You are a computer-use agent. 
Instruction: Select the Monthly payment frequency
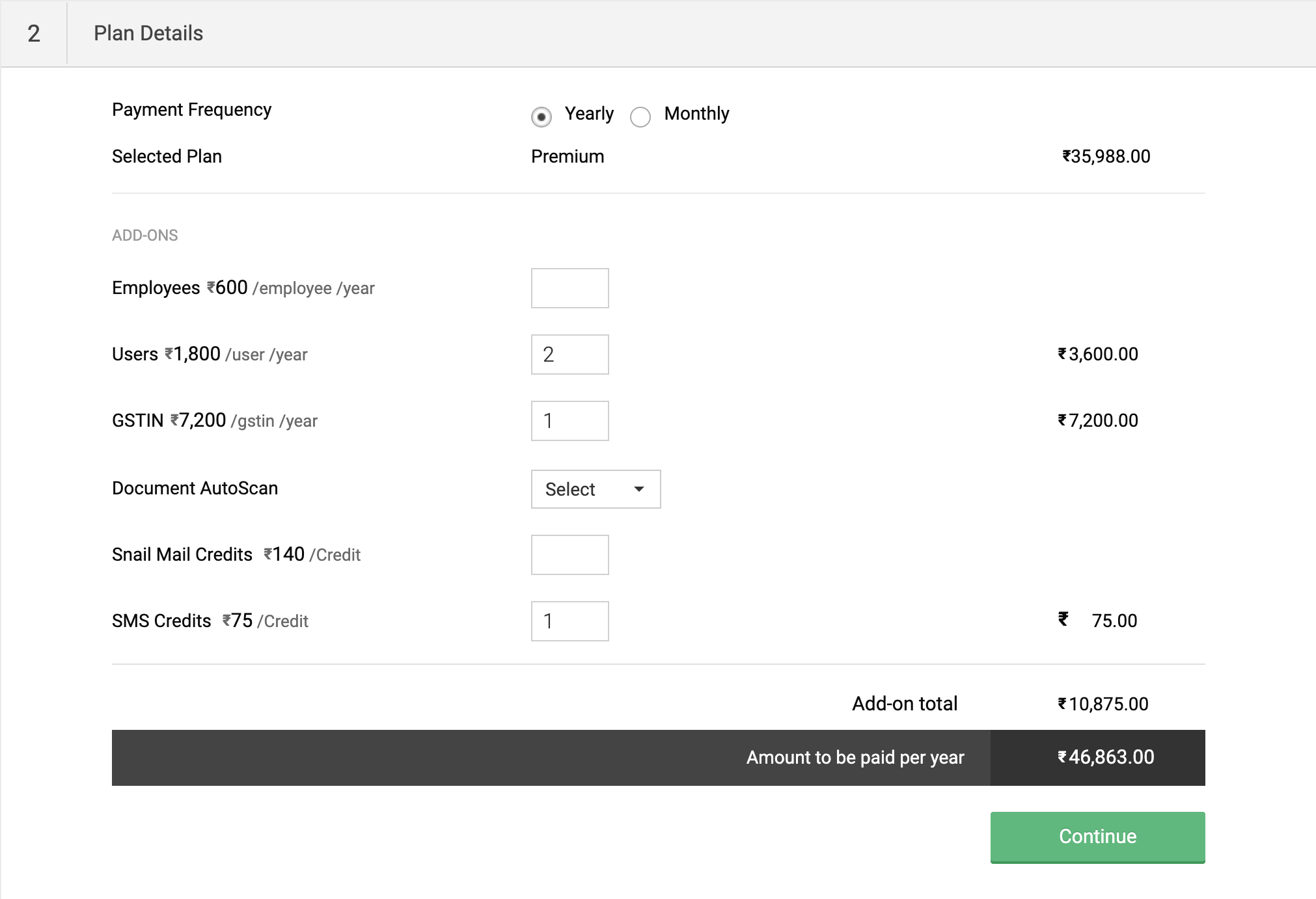click(640, 116)
